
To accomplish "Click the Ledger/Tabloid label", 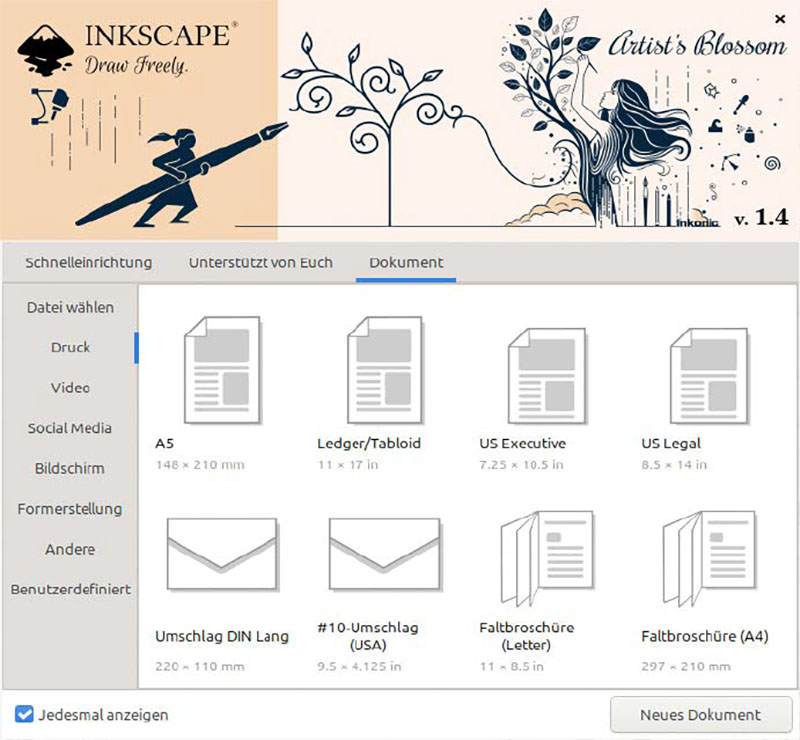I will pyautogui.click(x=369, y=443).
